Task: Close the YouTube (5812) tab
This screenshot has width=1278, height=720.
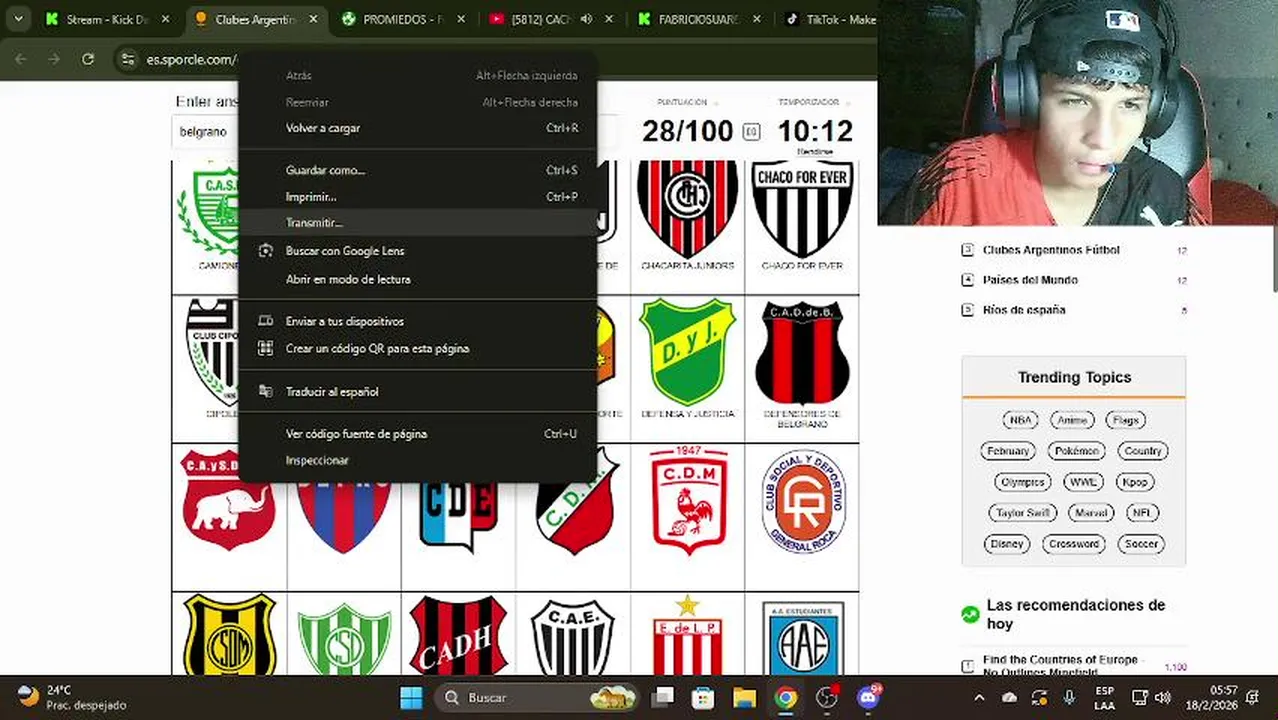Action: pos(609,19)
